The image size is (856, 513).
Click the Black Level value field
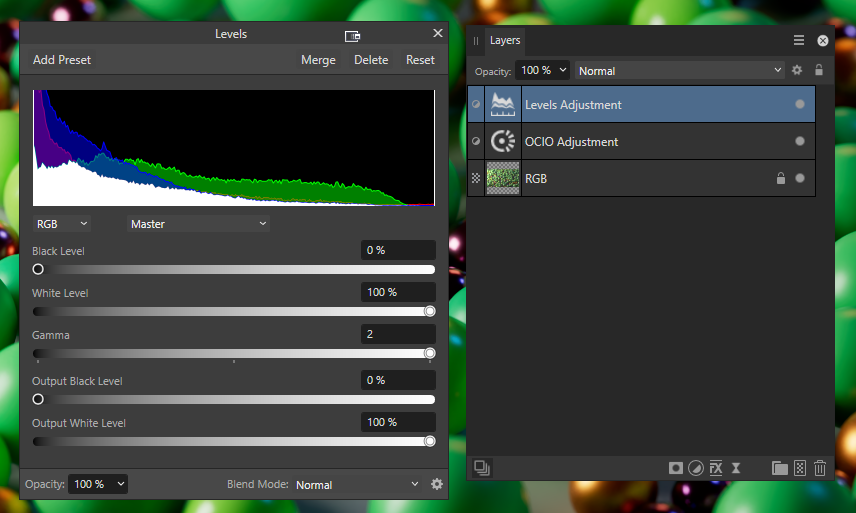click(x=398, y=250)
